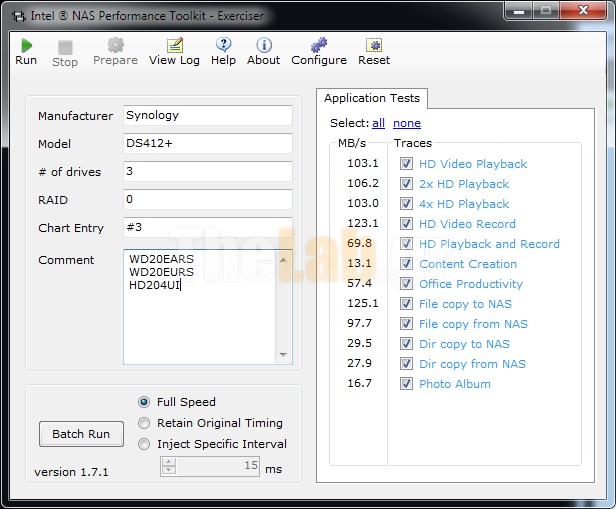
Task: Toggle the 2x HD Playback checkbox
Action: click(x=406, y=183)
